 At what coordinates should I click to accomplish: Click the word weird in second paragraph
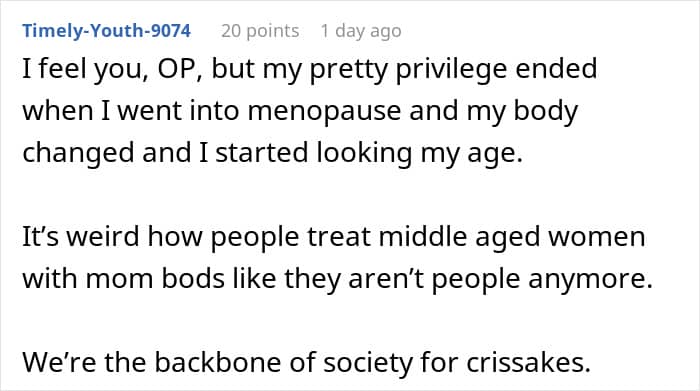coord(104,236)
